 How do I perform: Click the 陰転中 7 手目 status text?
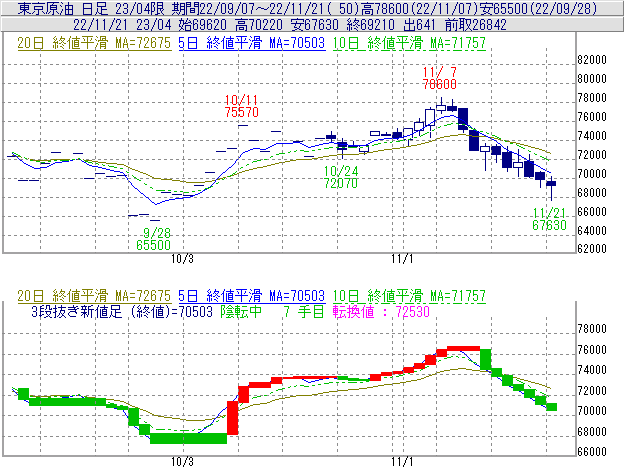click(x=272, y=311)
